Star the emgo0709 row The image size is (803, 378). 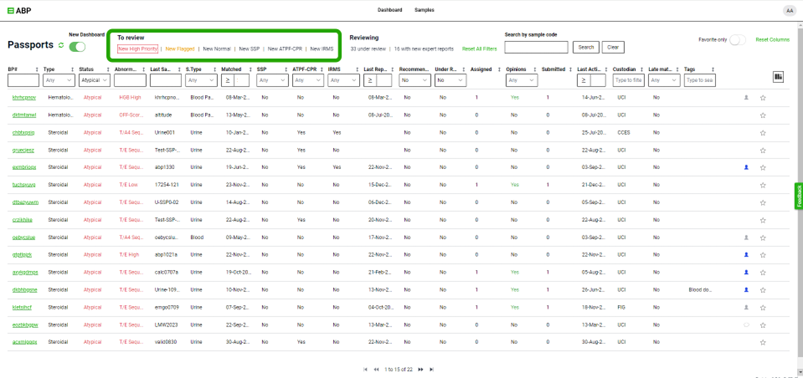[x=763, y=307]
